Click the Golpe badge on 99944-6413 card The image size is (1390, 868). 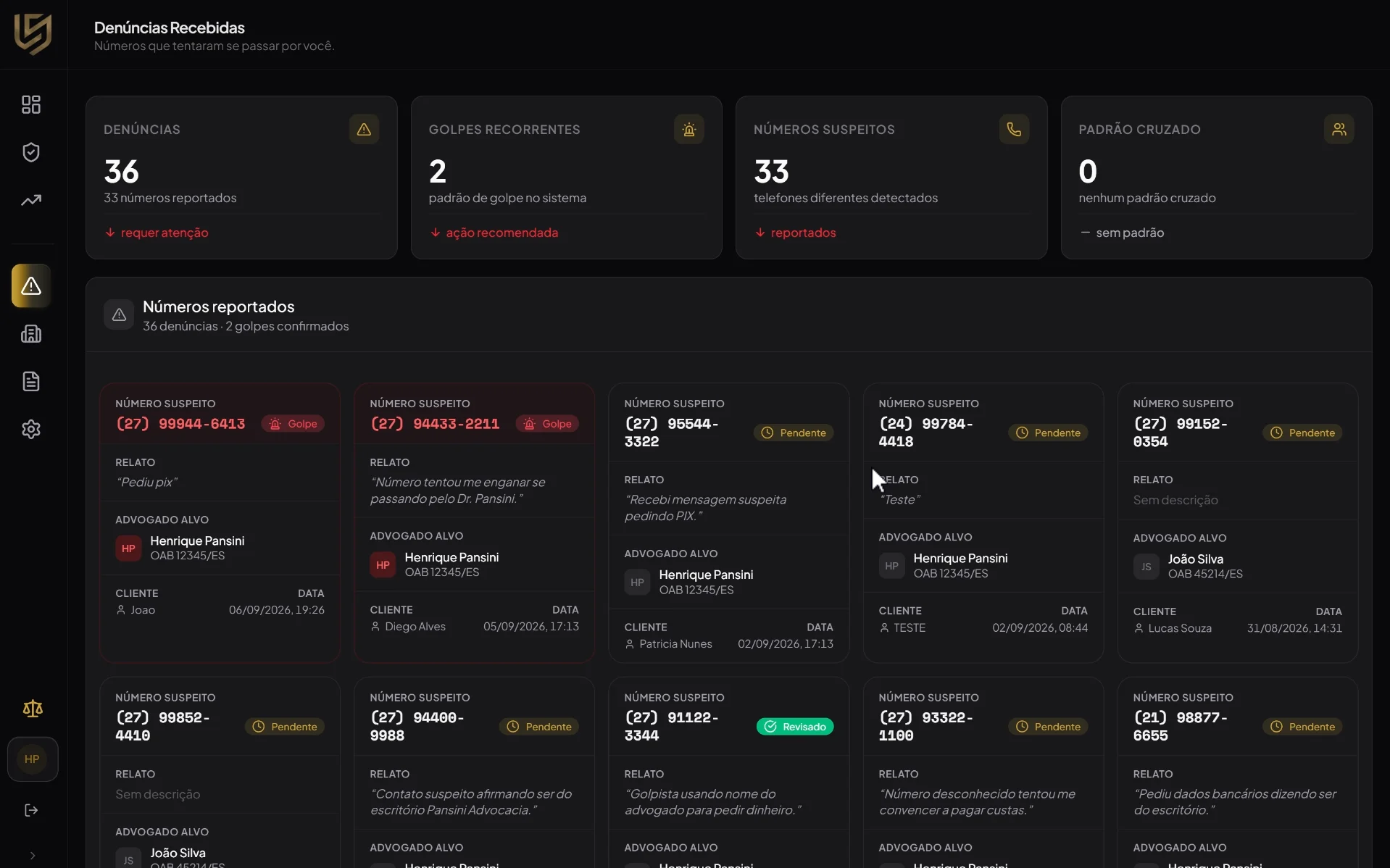tap(294, 424)
